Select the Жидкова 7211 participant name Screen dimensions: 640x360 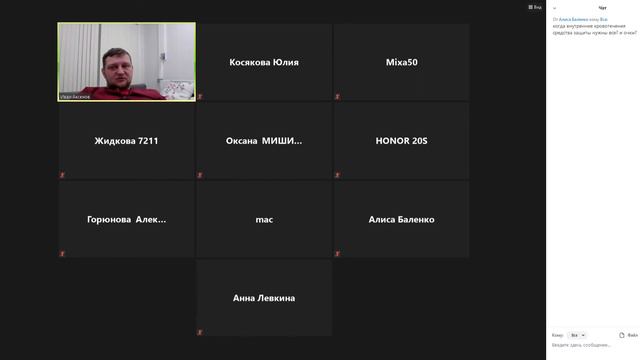click(x=126, y=141)
